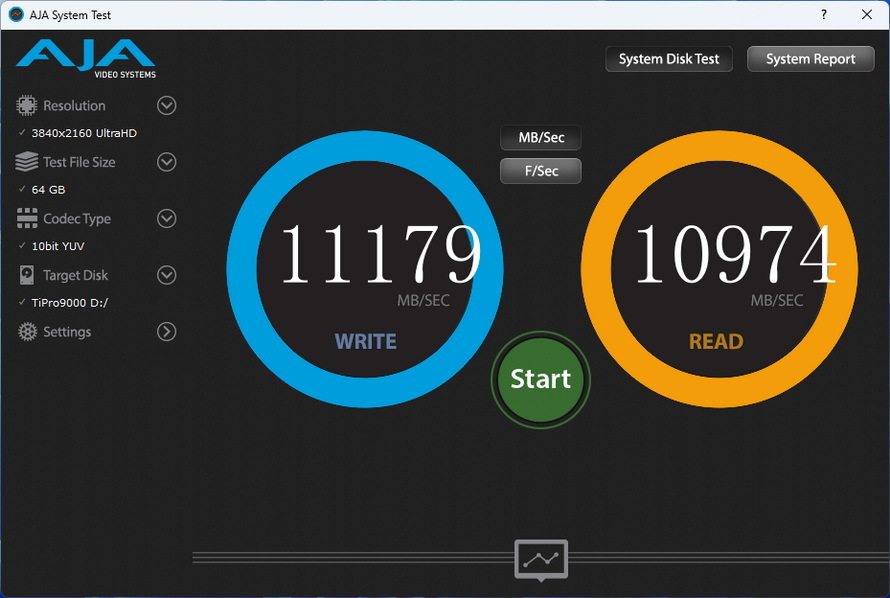Expand the Target Disk dropdown chevron
Viewport: 890px width, 598px height.
[166, 275]
